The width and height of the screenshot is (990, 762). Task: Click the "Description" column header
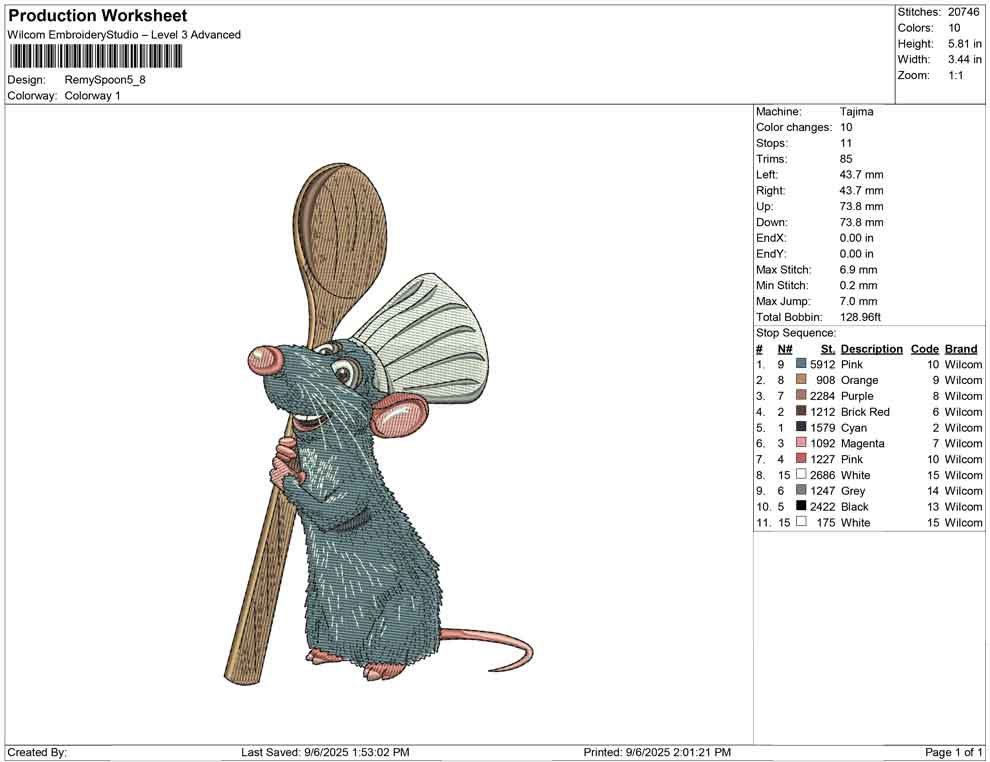click(x=872, y=349)
